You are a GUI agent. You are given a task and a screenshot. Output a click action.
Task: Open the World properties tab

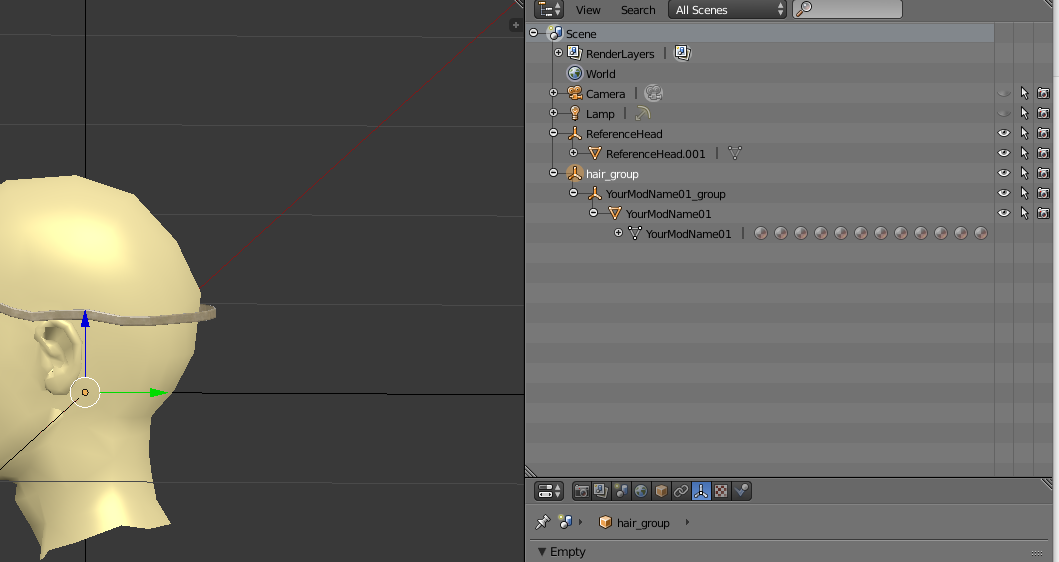[x=641, y=491]
